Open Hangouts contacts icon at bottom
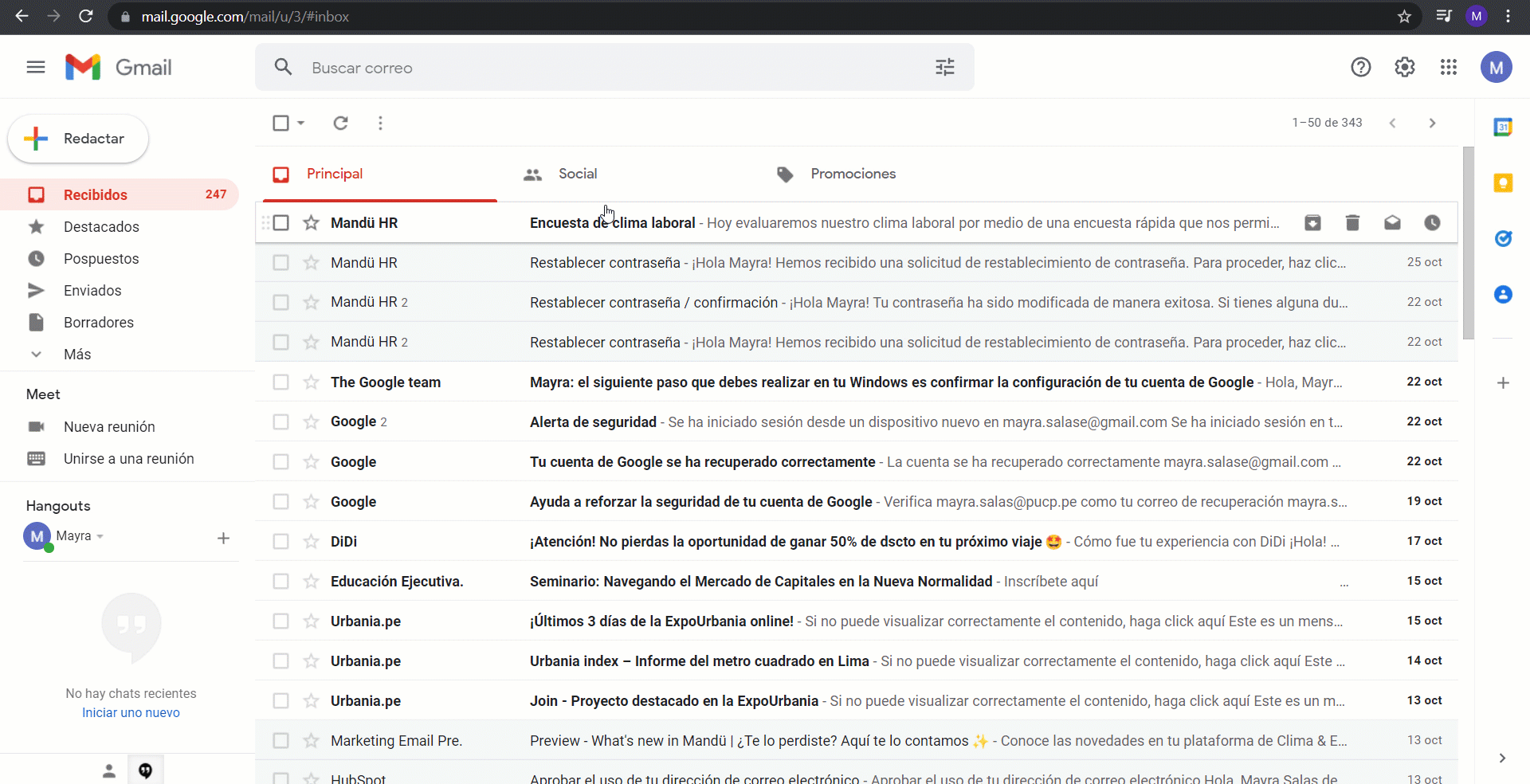The width and height of the screenshot is (1530, 784). pyautogui.click(x=109, y=770)
